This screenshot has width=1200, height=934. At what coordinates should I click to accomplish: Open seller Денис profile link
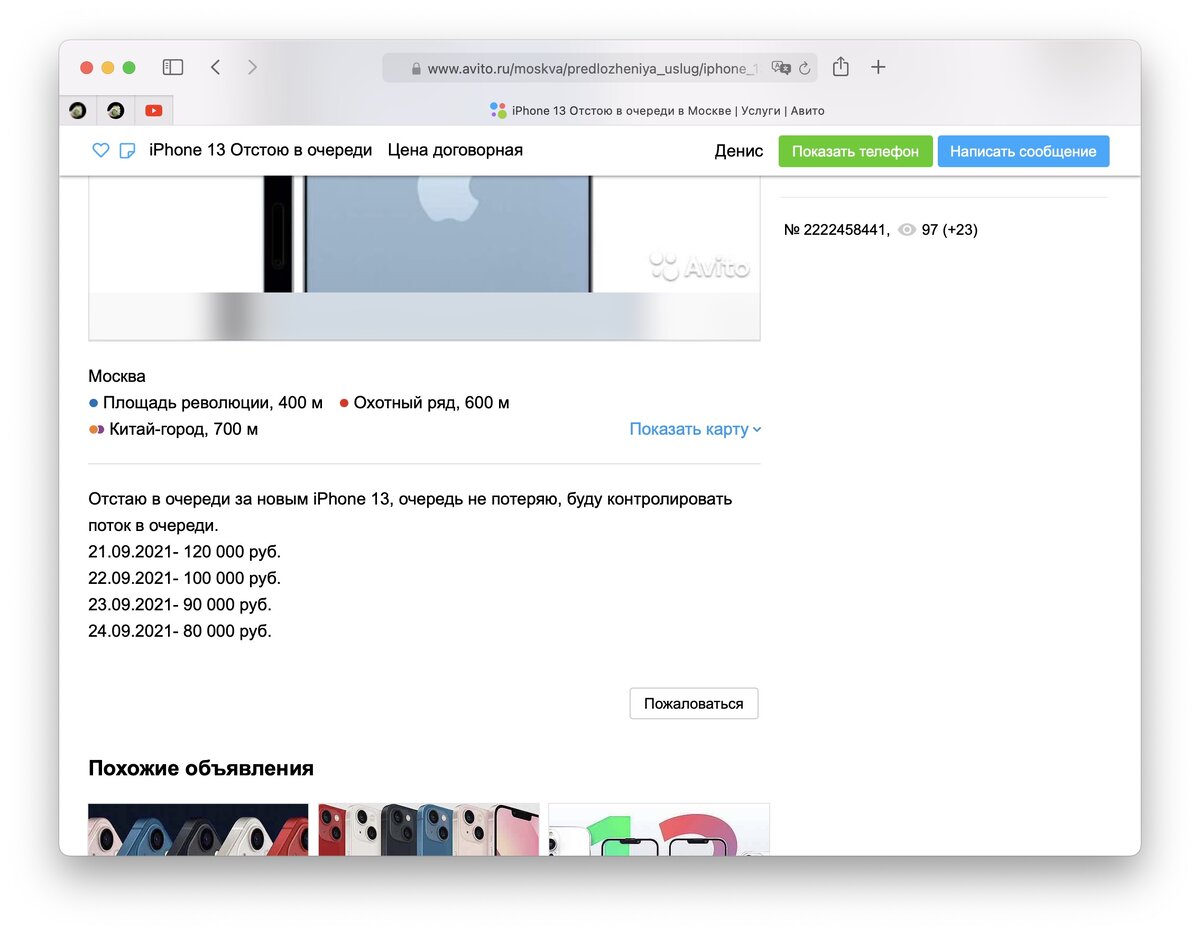click(739, 151)
